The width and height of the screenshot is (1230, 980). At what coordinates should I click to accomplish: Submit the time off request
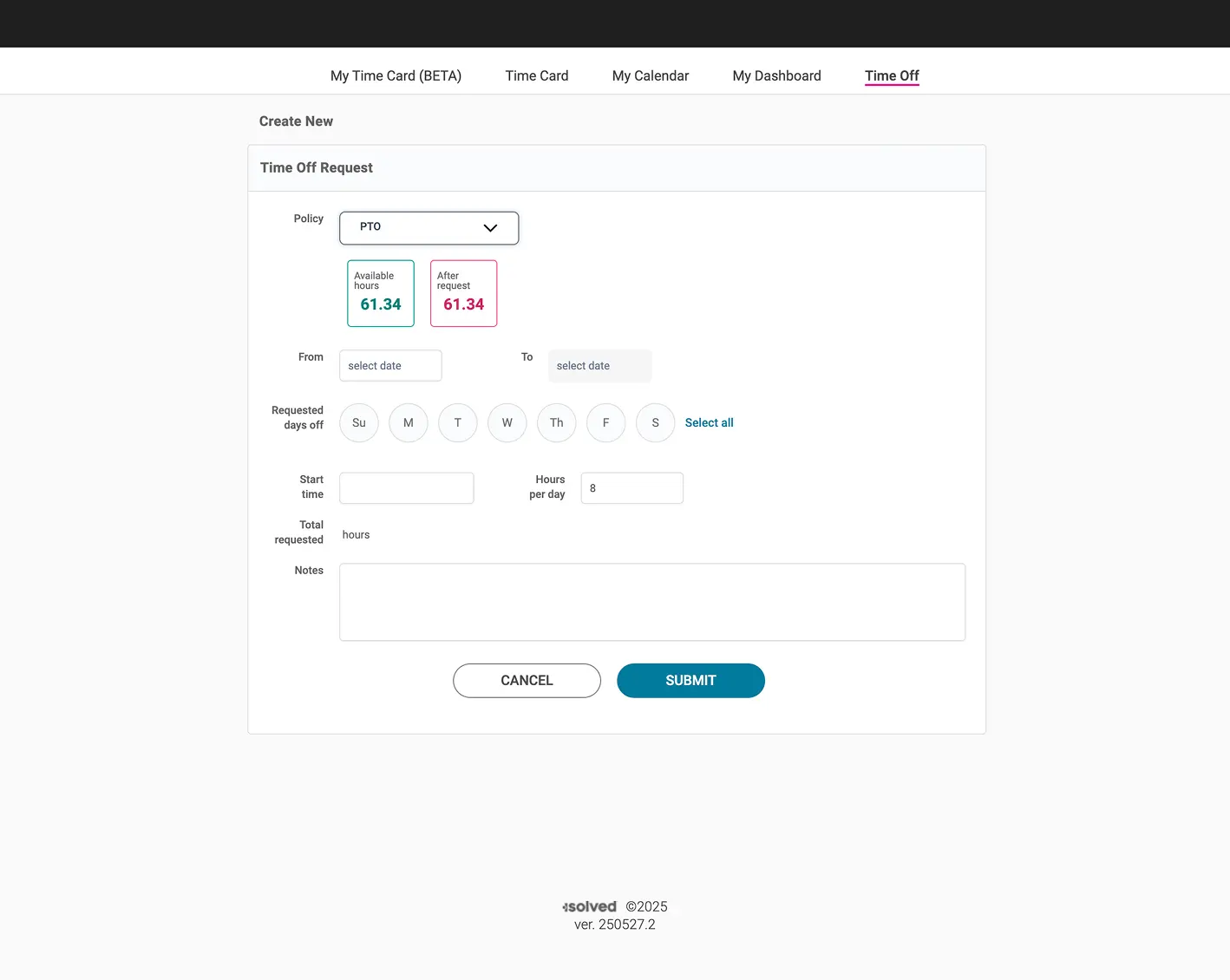(x=690, y=680)
